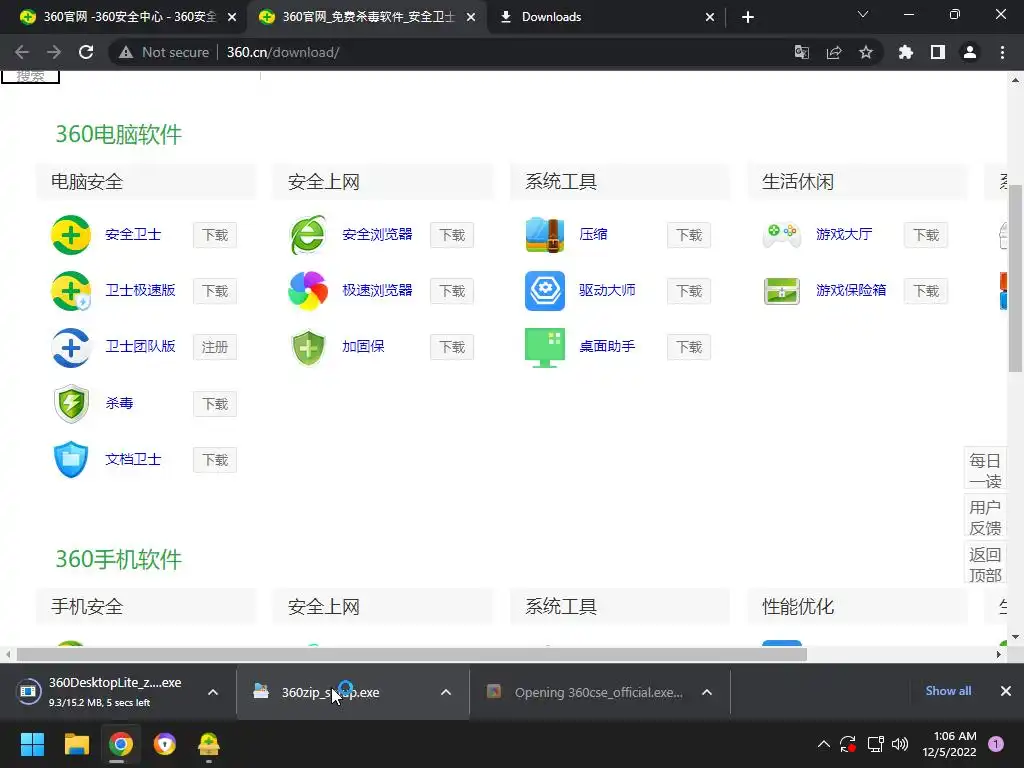Expand options for 360cse_official.exe download
1024x768 pixels.
[707, 692]
